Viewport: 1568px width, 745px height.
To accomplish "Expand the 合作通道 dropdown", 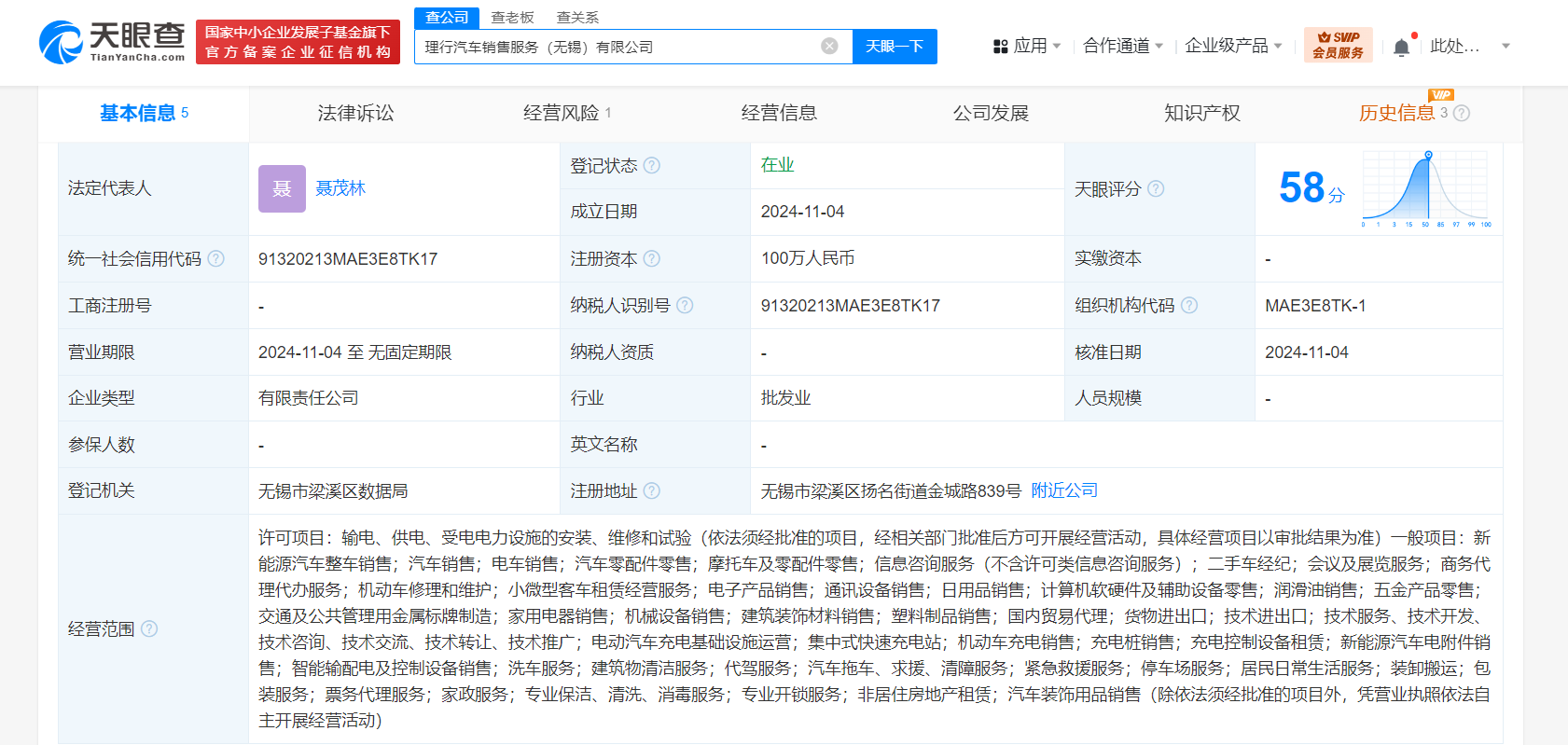I will (1123, 46).
